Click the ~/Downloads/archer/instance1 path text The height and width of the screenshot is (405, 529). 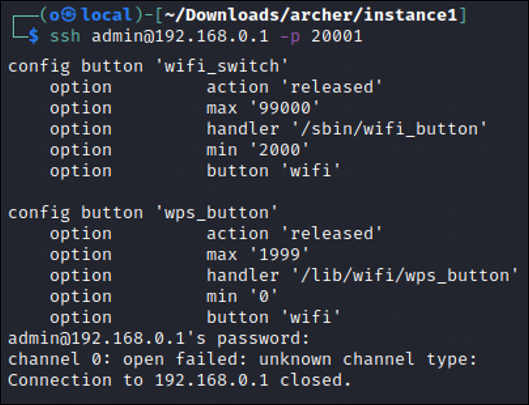[311, 15]
